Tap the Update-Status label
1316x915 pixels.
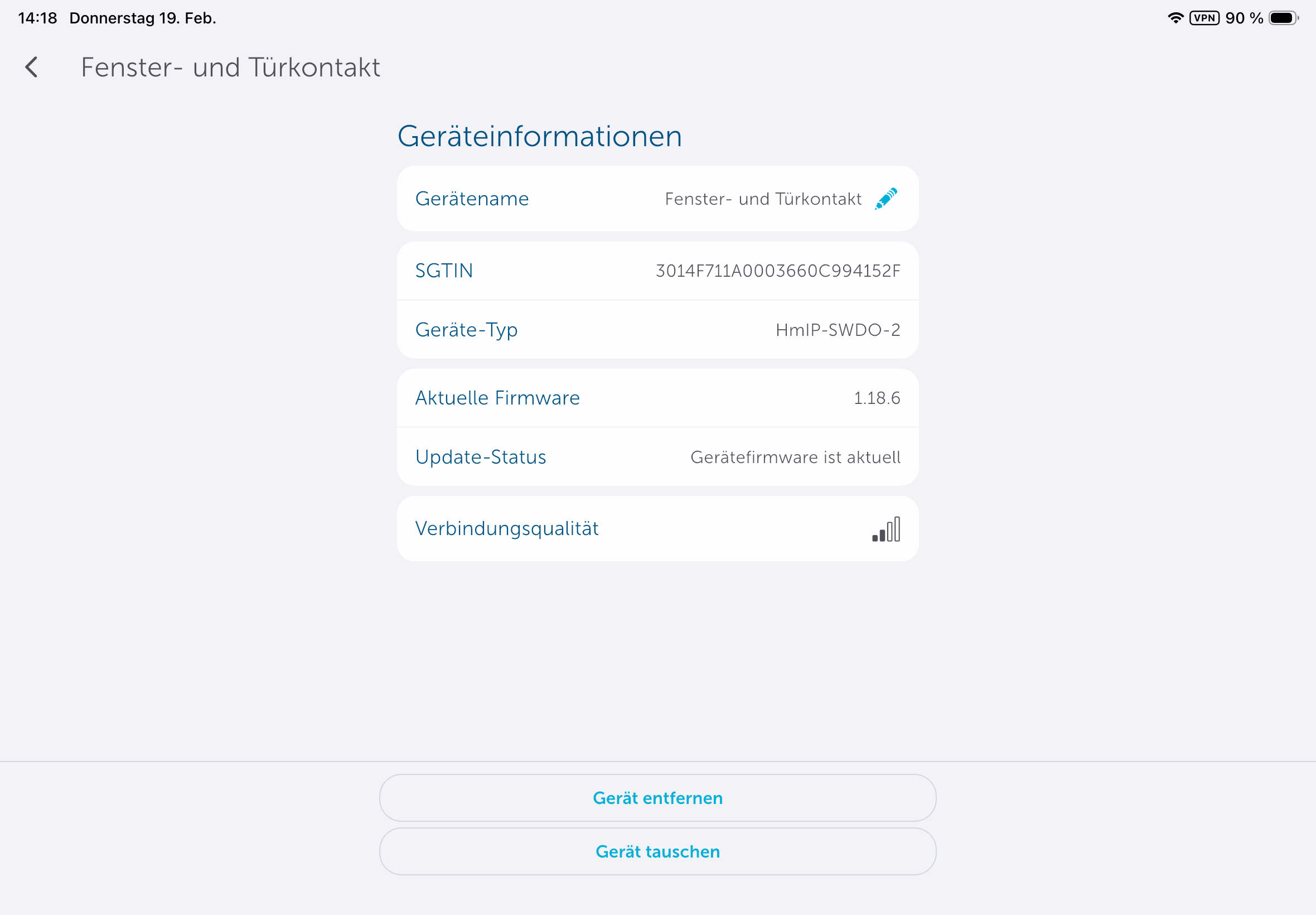click(x=481, y=457)
